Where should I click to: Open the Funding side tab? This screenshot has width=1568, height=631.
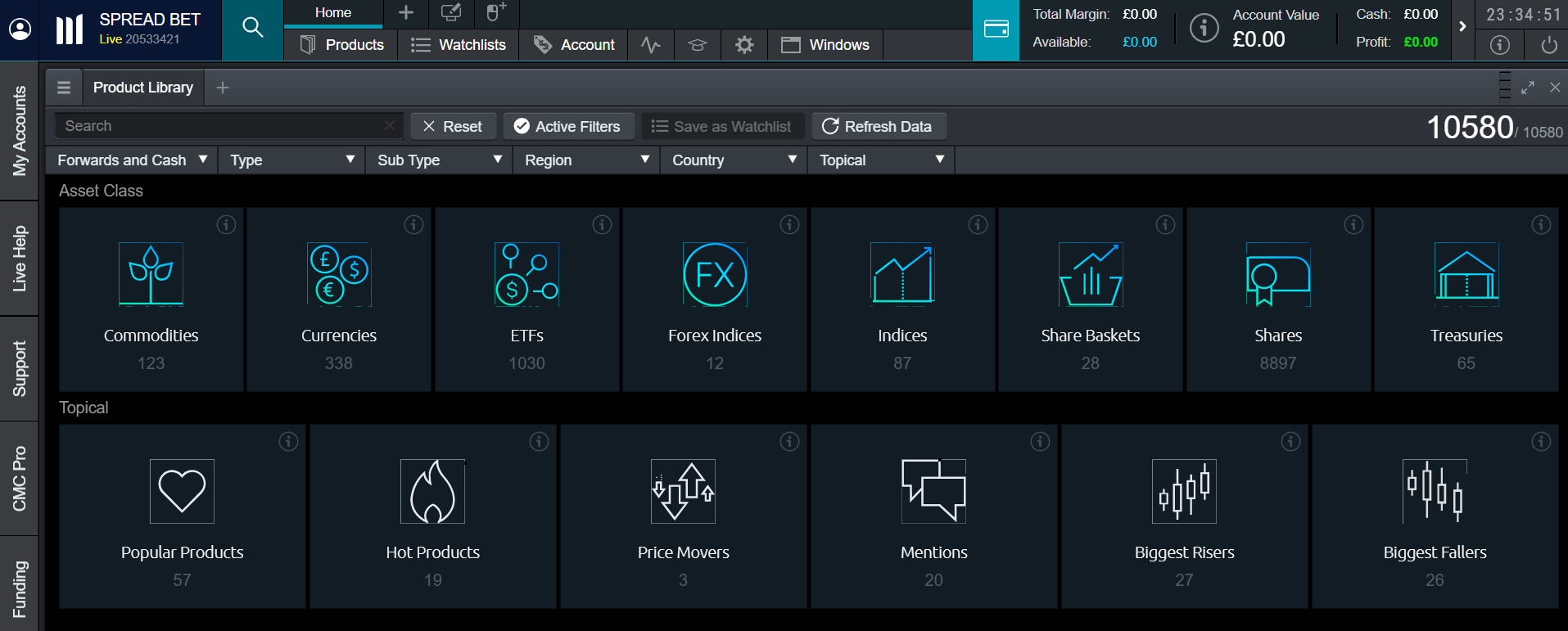(x=19, y=585)
